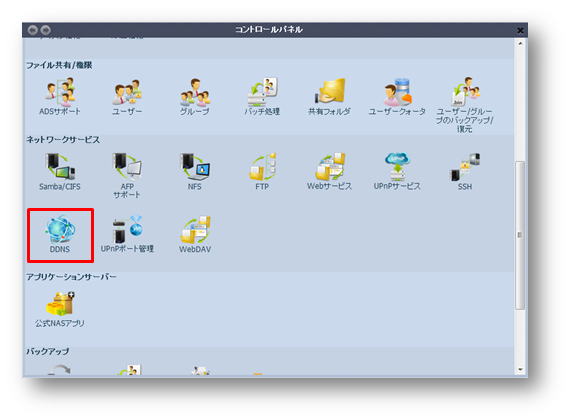The image size is (570, 420).
Task: Open the ユーザークォータ icon
Action: [397, 96]
